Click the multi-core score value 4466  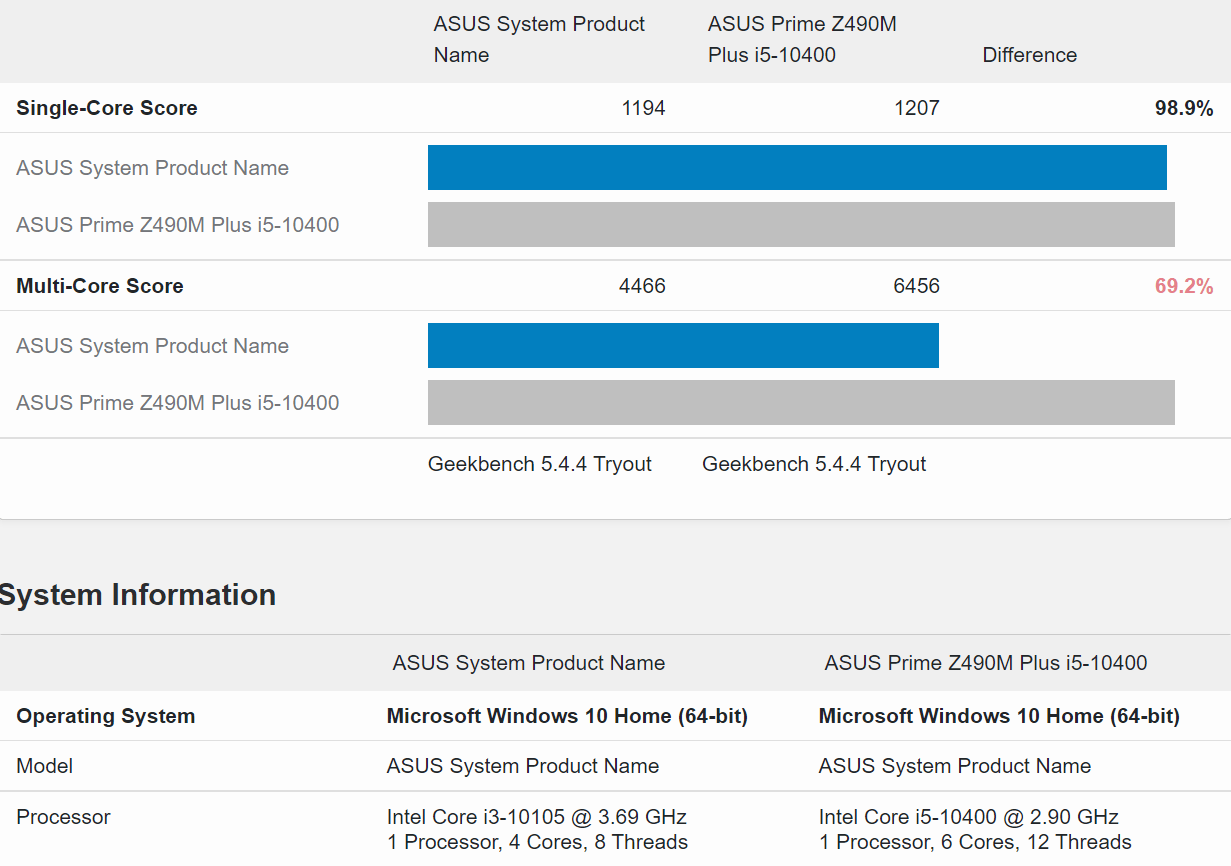click(x=642, y=286)
